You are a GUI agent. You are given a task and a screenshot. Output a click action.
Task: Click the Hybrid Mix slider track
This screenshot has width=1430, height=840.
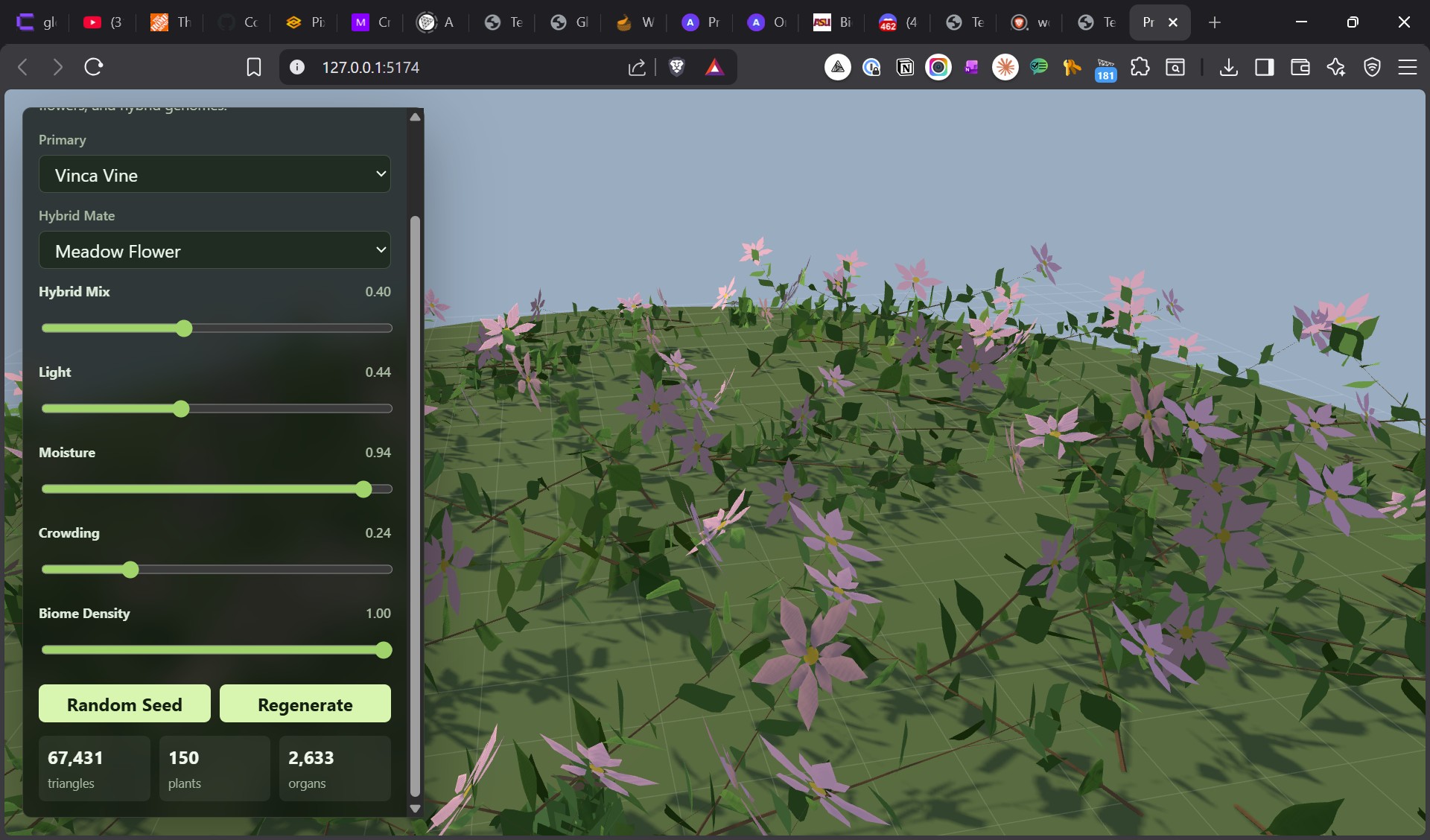[x=217, y=328]
